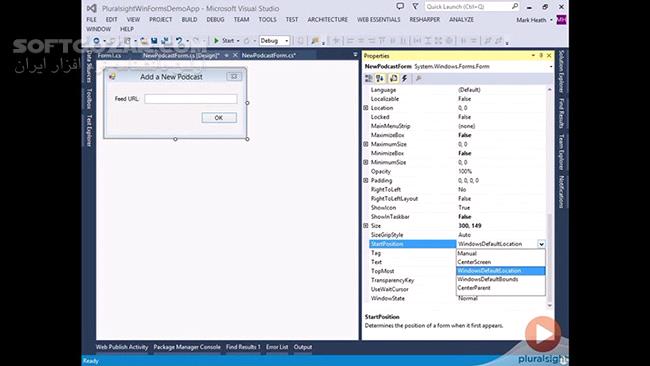Open the Team Explorer side tab
The image size is (650, 366).
(x=562, y=151)
